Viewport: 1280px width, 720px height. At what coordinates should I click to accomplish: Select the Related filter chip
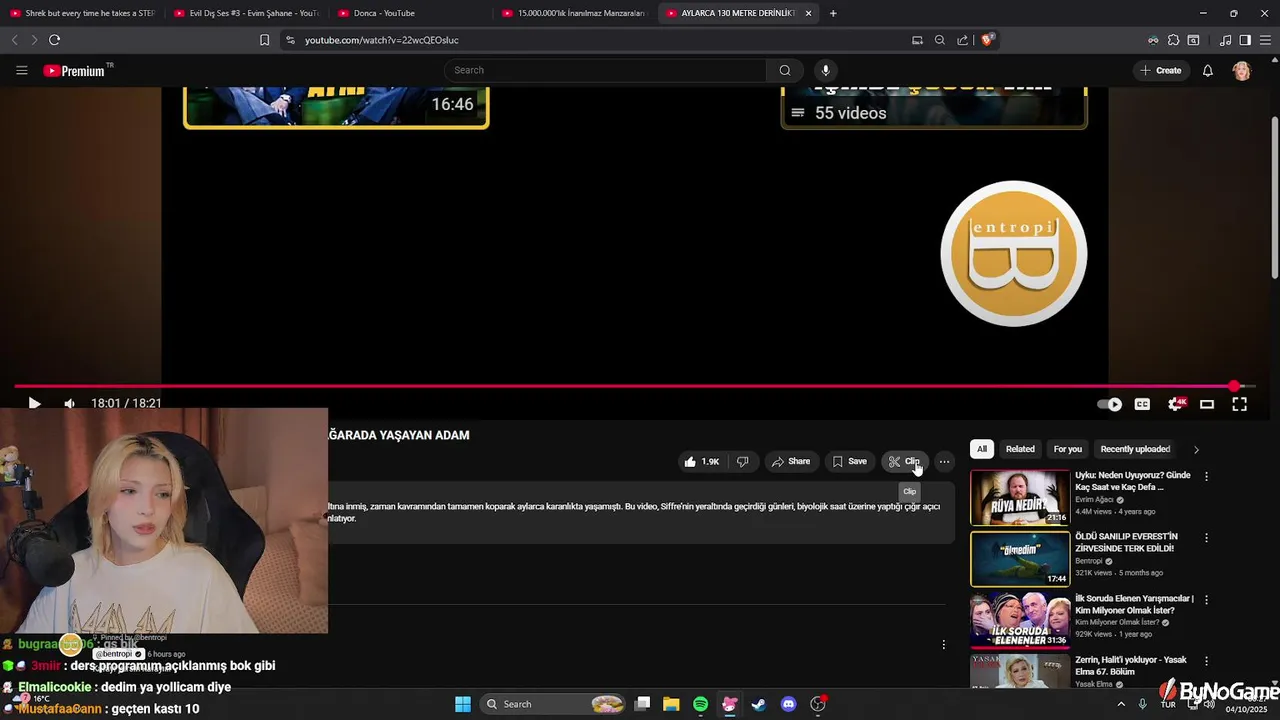[1020, 449]
